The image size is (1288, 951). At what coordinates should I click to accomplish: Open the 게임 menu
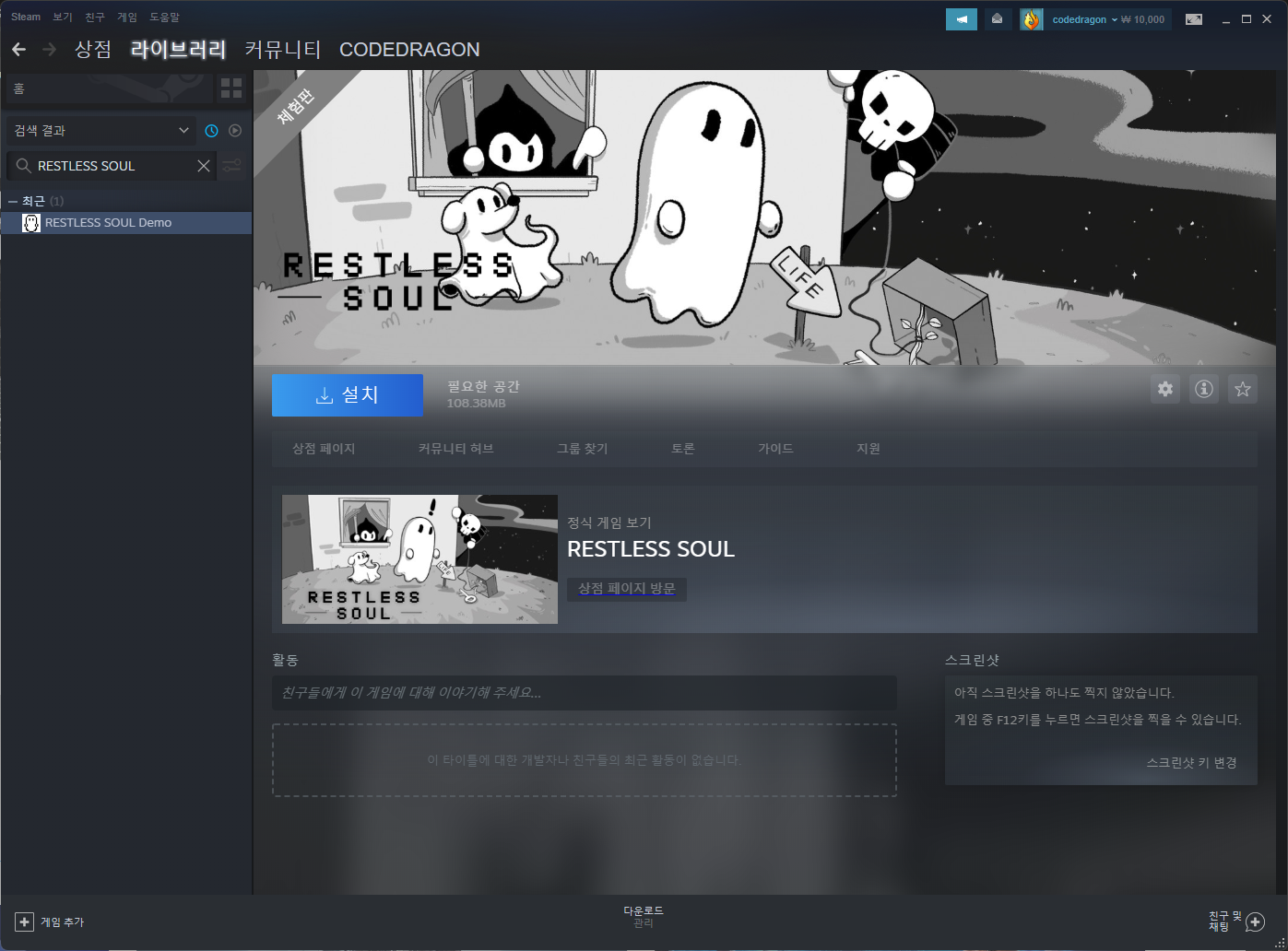(x=127, y=17)
